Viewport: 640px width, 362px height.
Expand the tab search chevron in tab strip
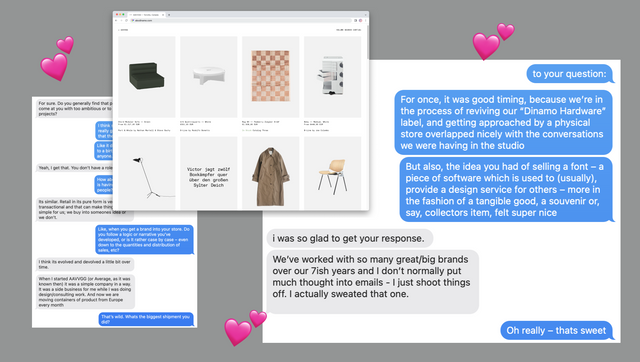[365, 15]
